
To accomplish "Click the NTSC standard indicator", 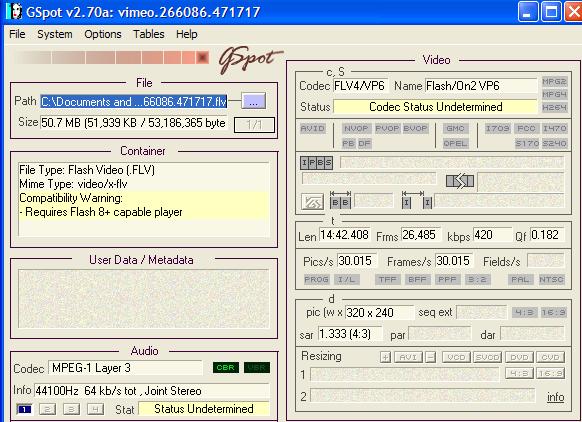I will 552,279.
